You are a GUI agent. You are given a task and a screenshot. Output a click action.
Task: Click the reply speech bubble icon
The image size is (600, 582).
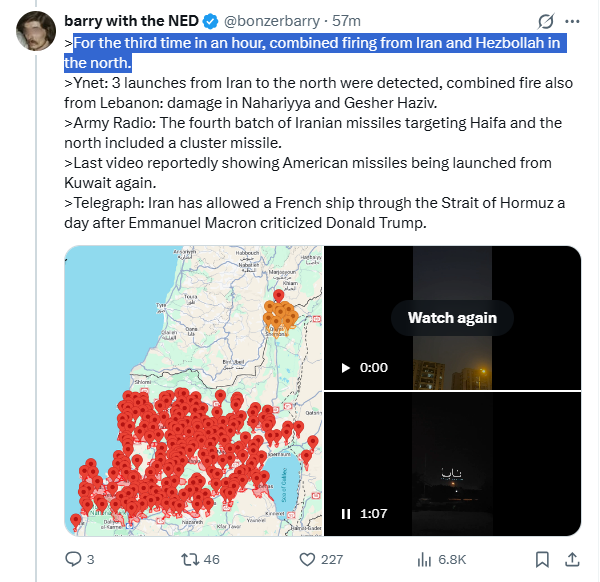(x=73, y=559)
